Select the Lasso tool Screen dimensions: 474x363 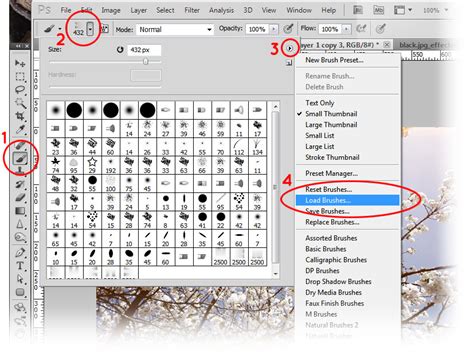pyautogui.click(x=20, y=90)
